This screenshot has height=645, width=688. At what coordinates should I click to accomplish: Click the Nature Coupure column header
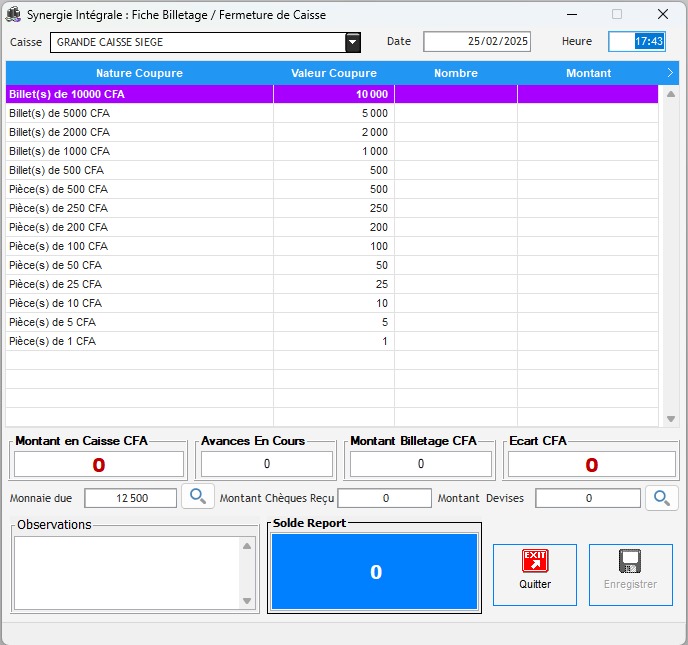coord(139,73)
